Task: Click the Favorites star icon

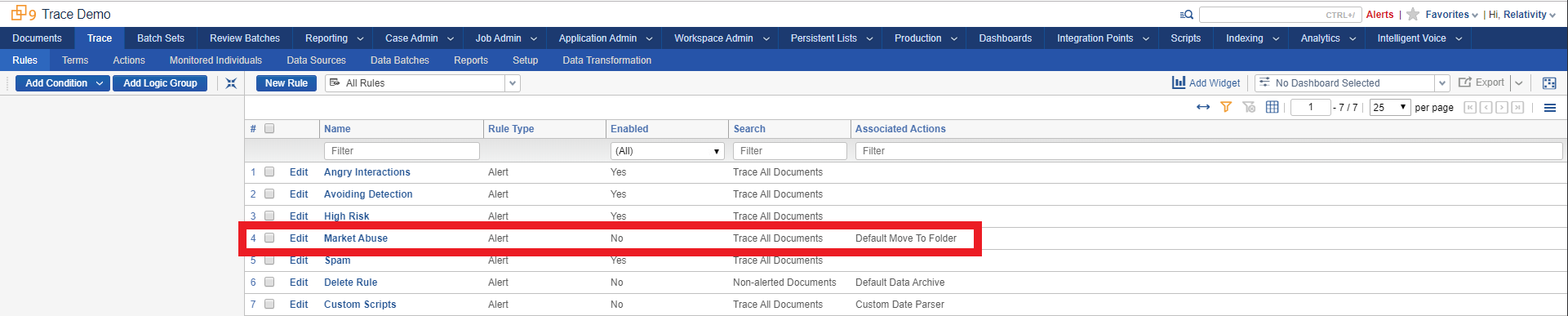Action: tap(1413, 15)
